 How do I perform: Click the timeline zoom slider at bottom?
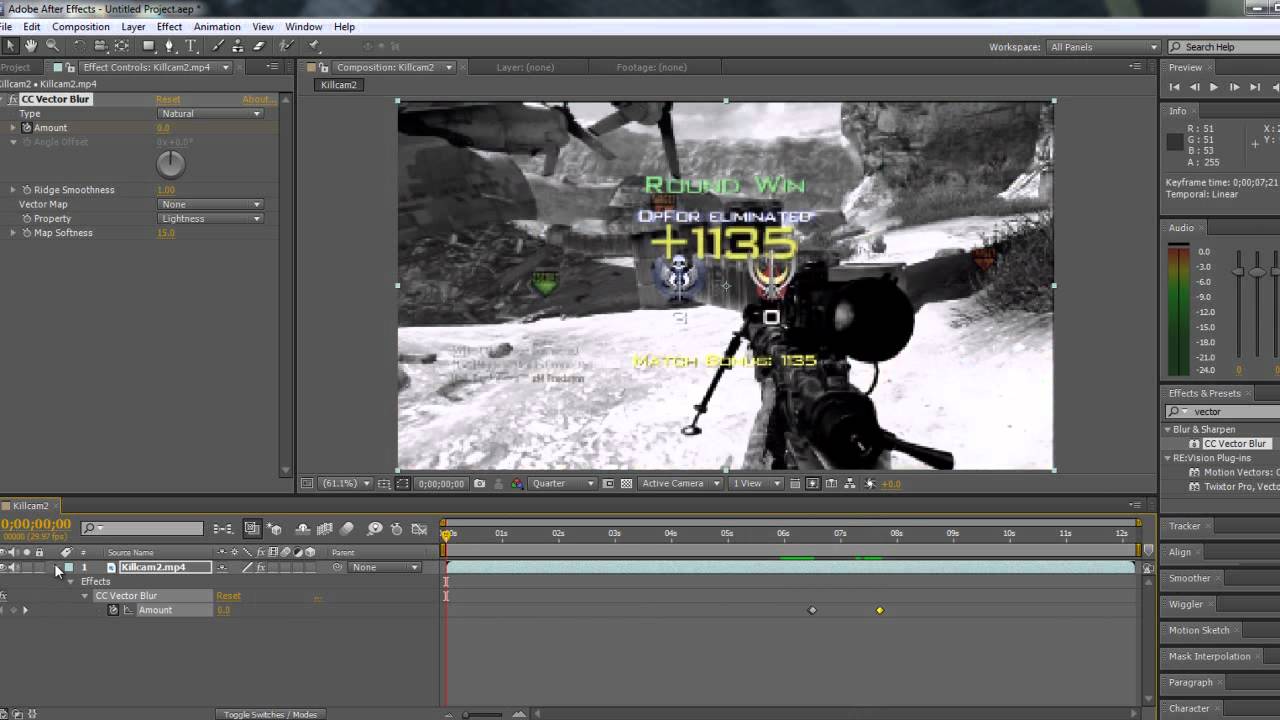coord(481,714)
